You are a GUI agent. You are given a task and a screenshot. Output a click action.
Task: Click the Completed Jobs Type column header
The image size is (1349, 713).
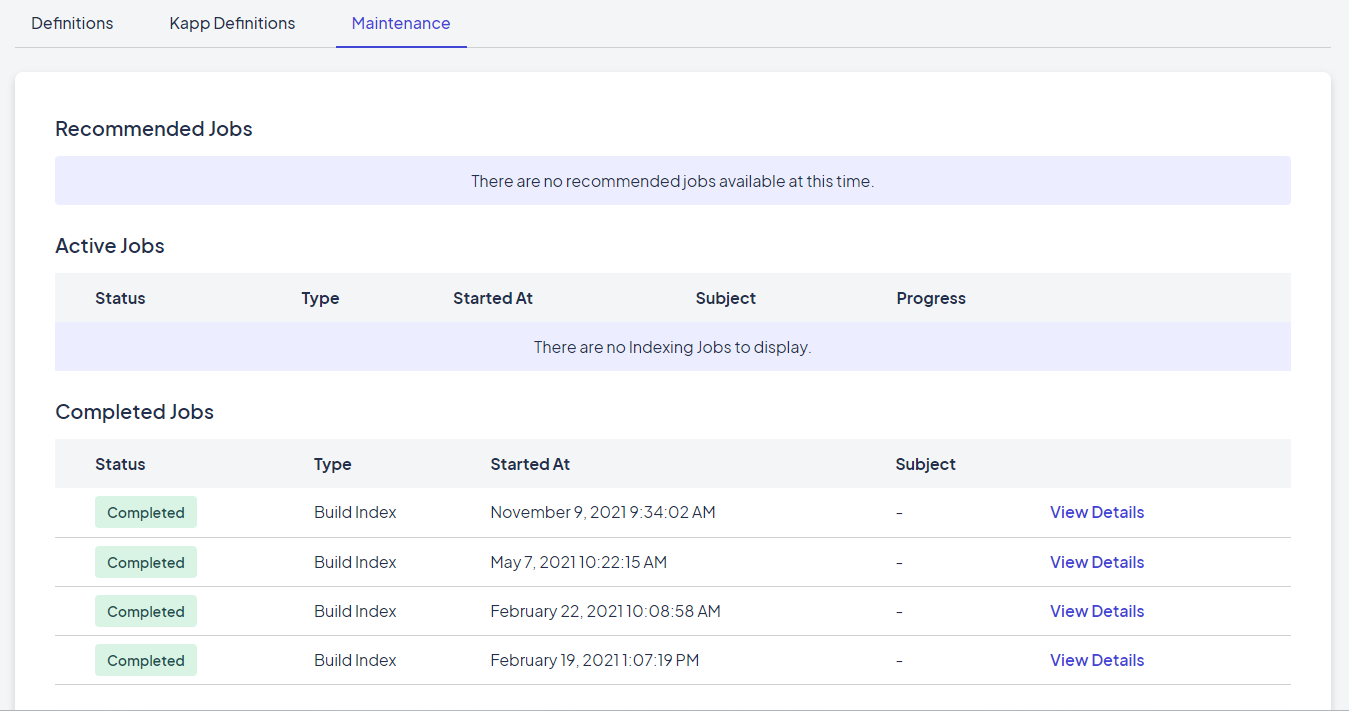coord(332,464)
